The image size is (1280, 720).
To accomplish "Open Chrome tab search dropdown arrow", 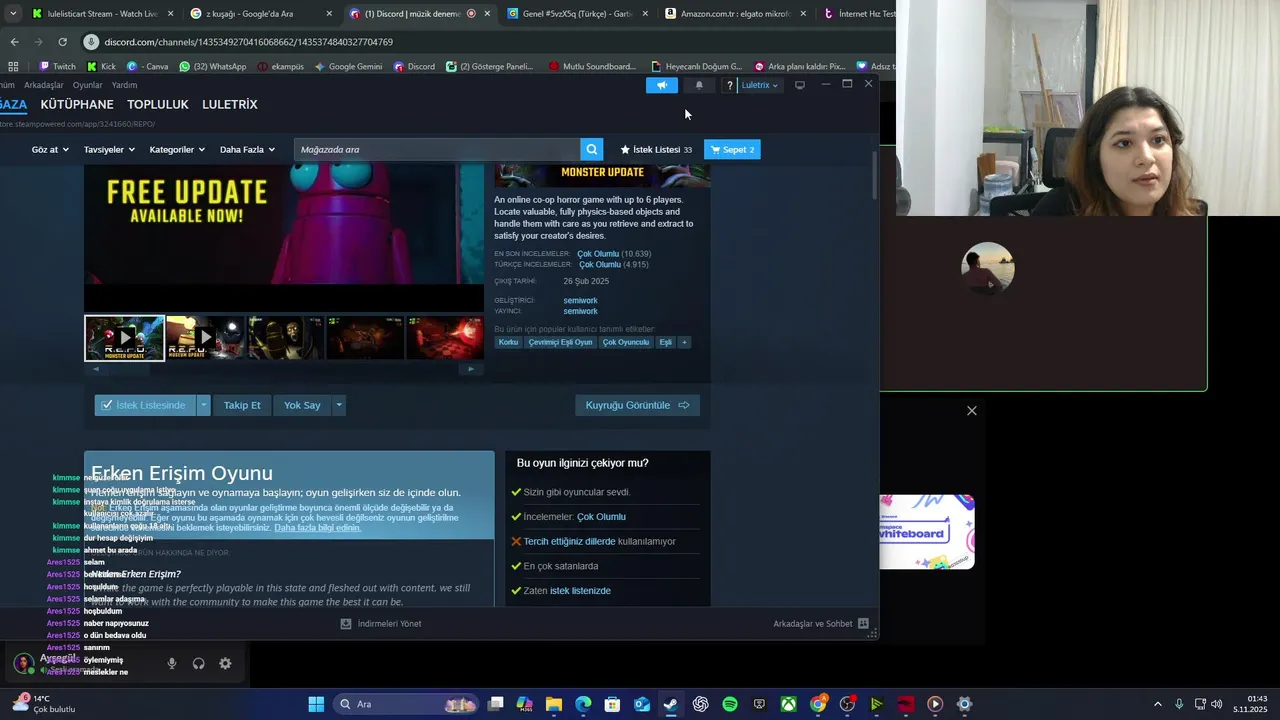I will [x=13, y=14].
